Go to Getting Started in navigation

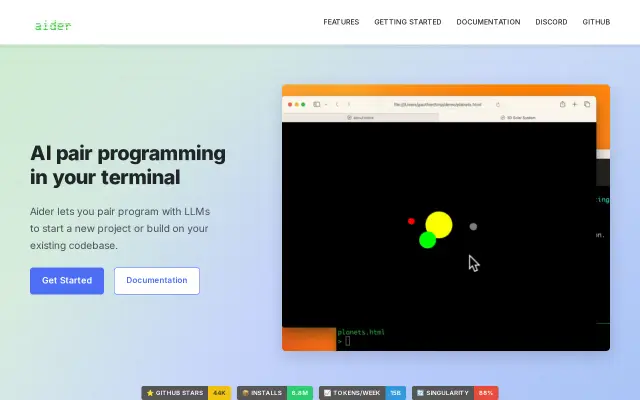[408, 22]
